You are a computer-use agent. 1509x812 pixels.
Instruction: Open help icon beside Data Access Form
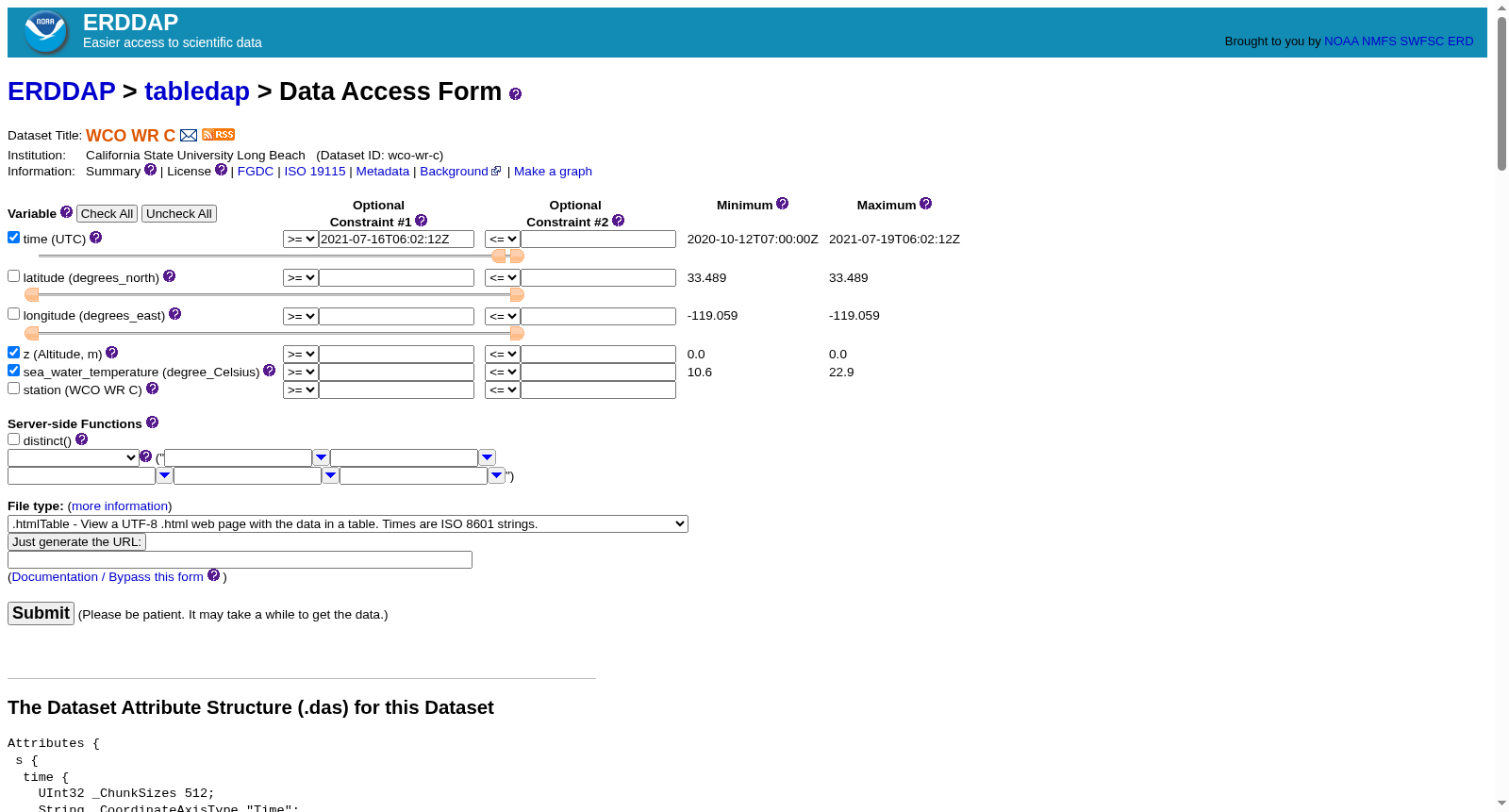[x=515, y=93]
